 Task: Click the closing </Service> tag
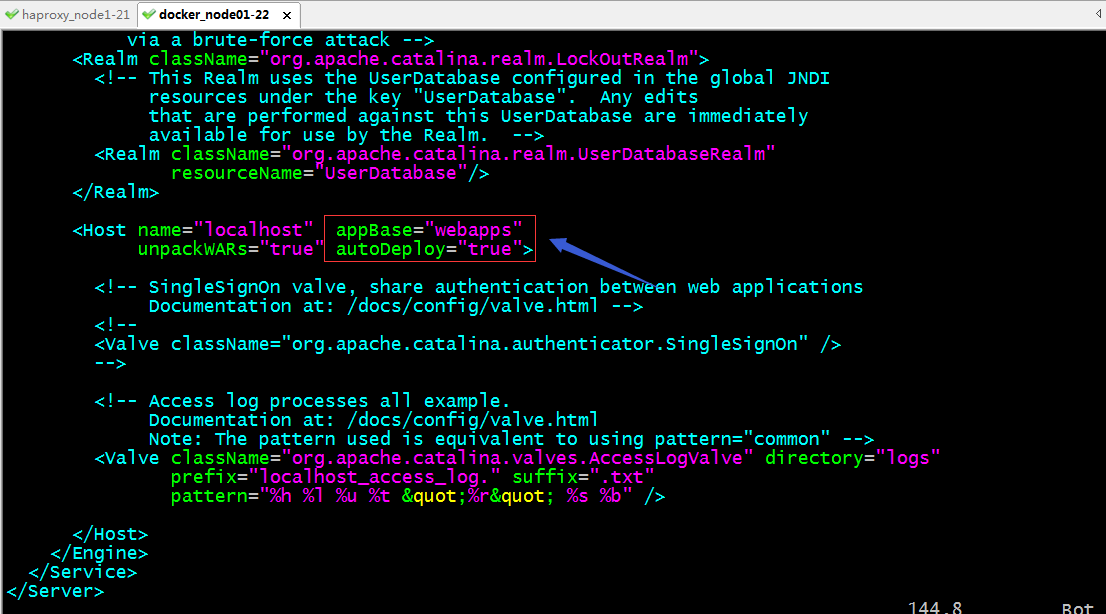83,572
